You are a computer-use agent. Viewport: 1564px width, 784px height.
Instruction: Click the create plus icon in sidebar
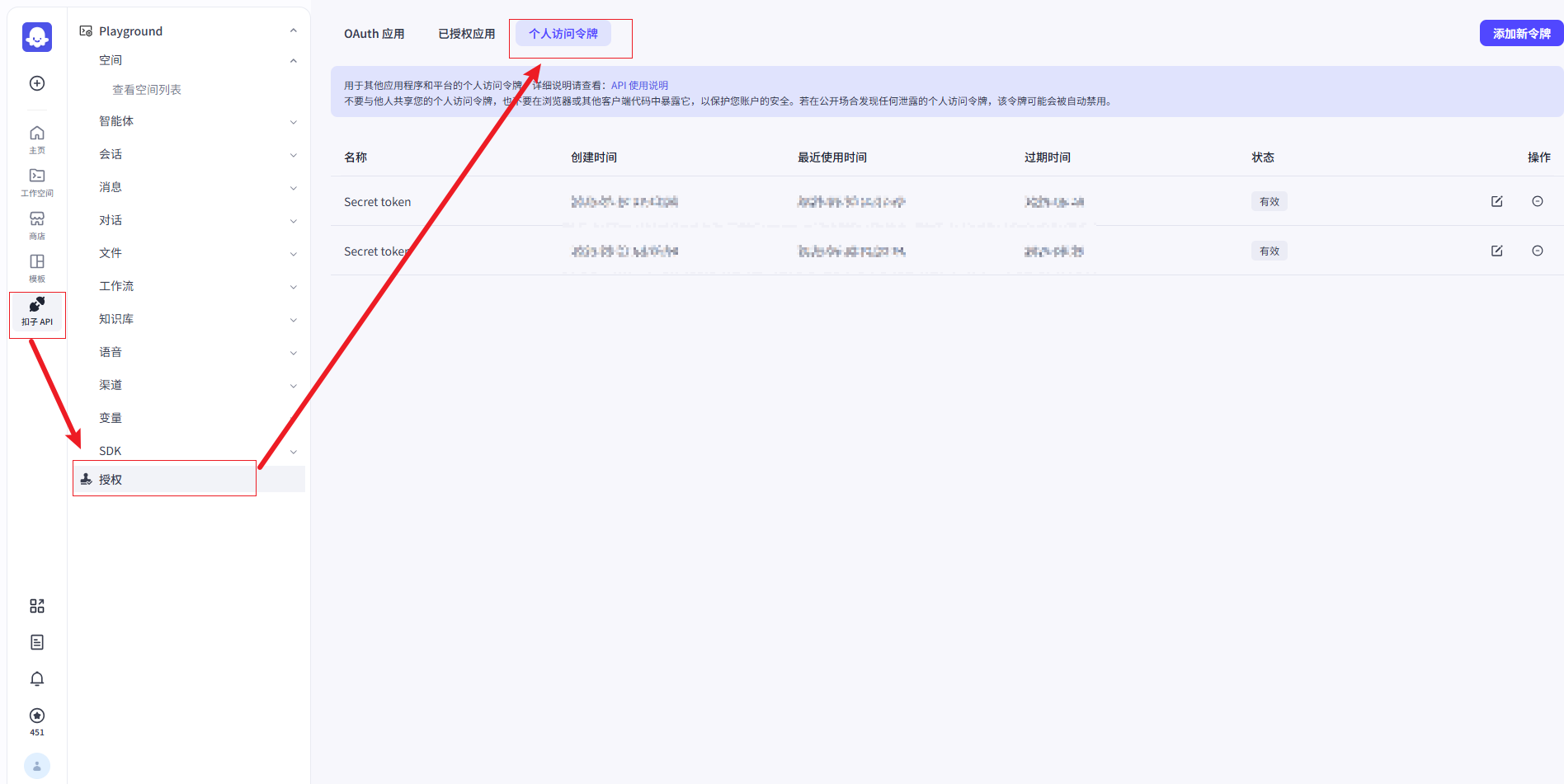[x=37, y=83]
